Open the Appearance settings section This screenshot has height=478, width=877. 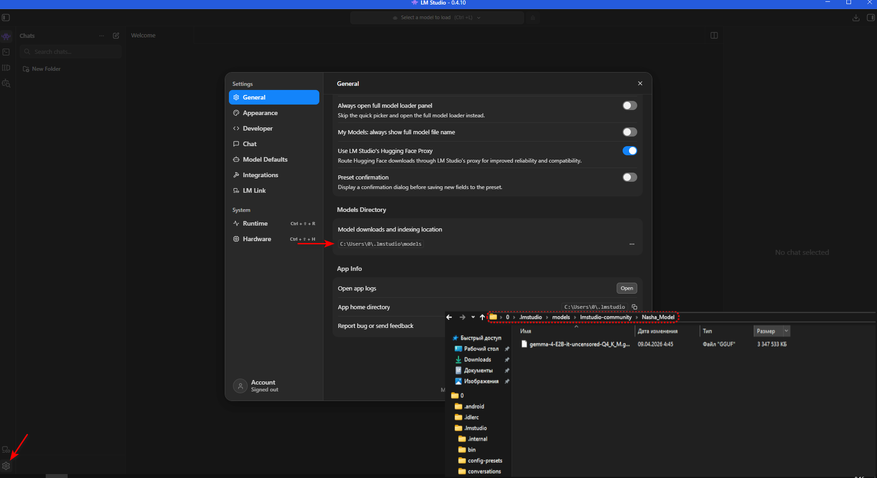pos(274,113)
